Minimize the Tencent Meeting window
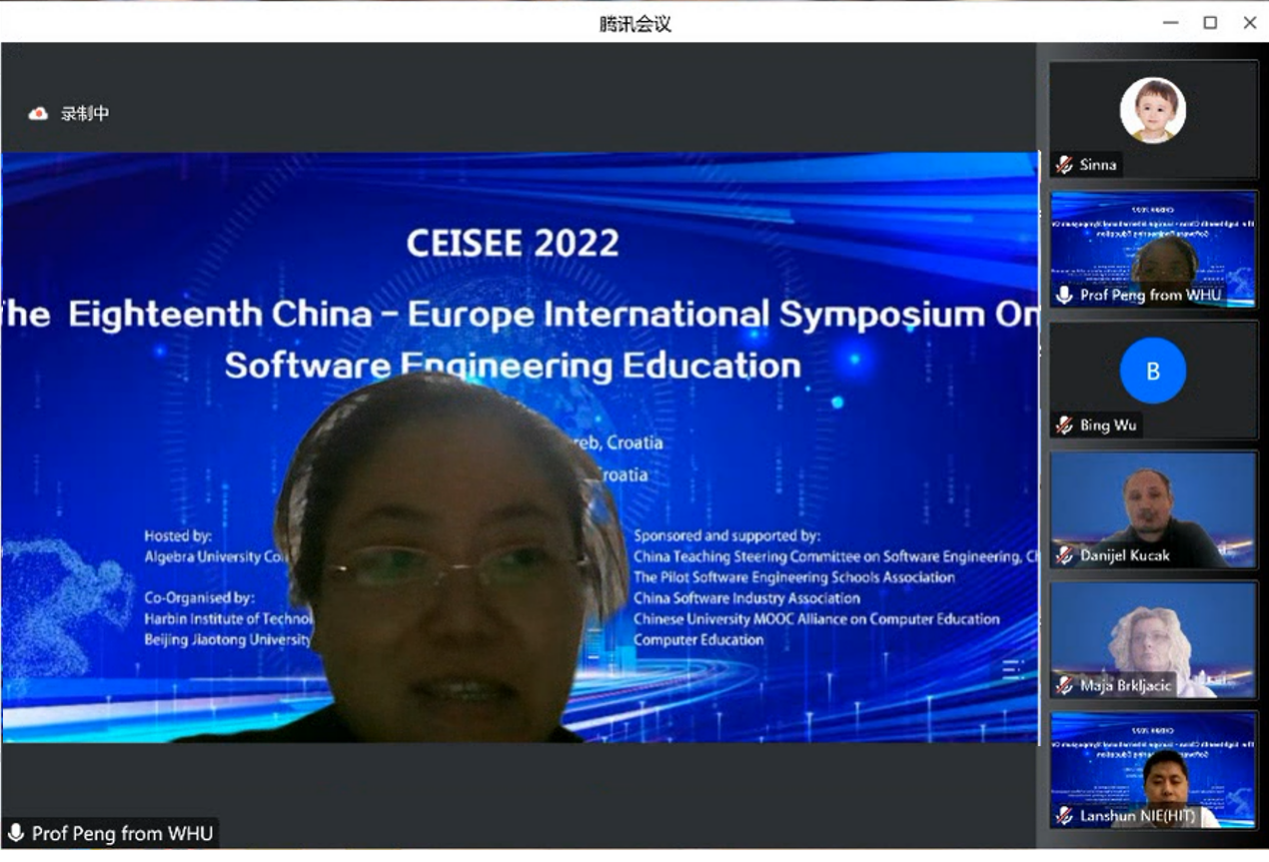 coord(1170,23)
